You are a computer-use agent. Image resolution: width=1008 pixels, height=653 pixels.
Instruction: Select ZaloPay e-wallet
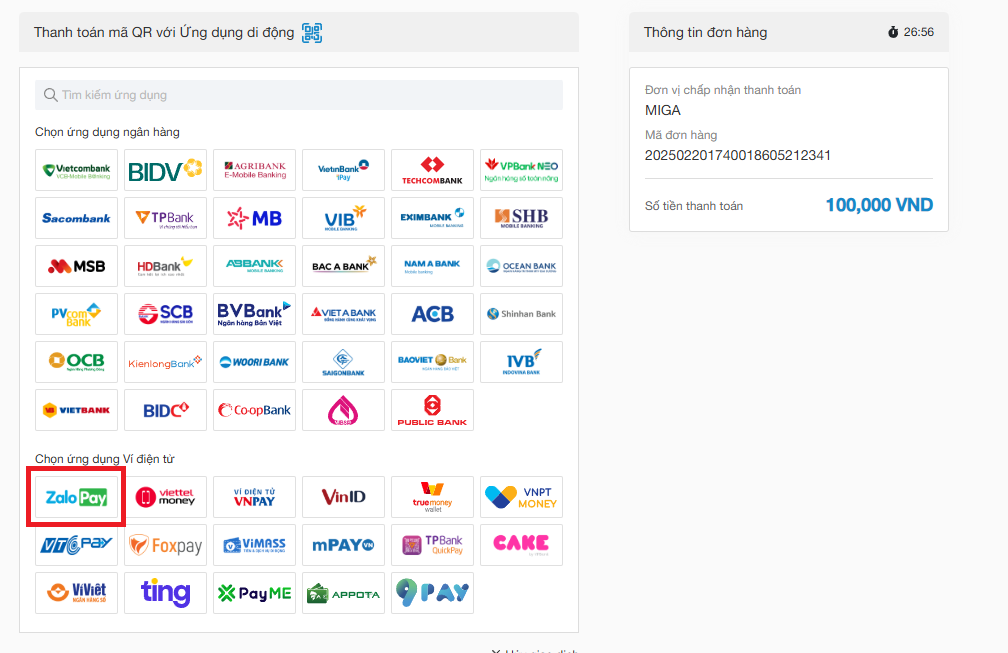(77, 497)
